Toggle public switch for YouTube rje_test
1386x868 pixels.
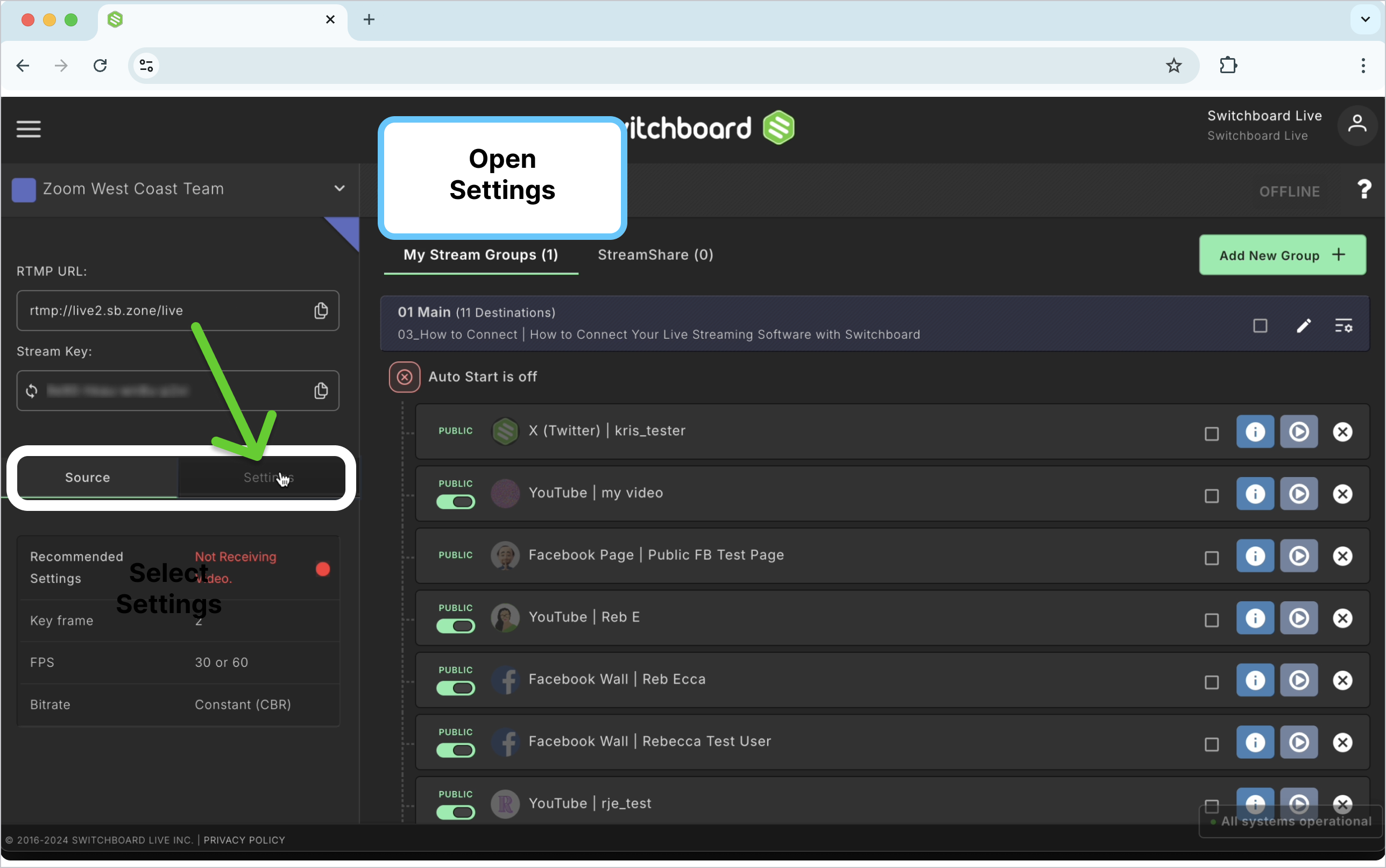click(455, 812)
